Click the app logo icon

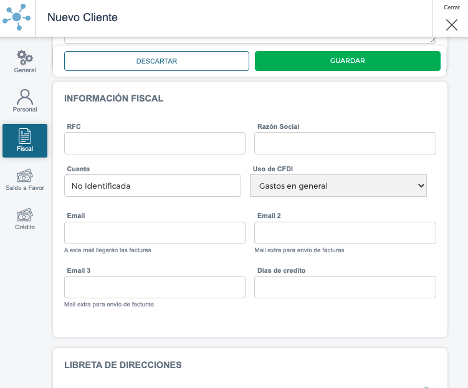[17, 17]
